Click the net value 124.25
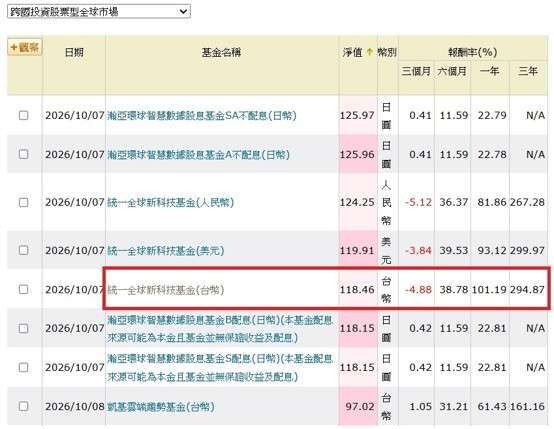The width and height of the screenshot is (554, 429). tap(357, 202)
